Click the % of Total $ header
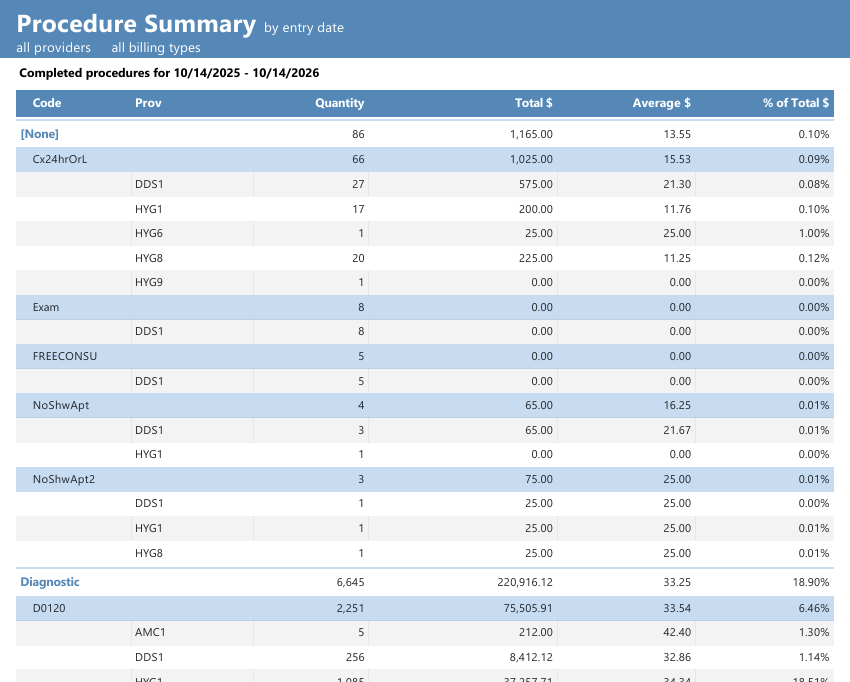850x682 pixels. (x=796, y=103)
